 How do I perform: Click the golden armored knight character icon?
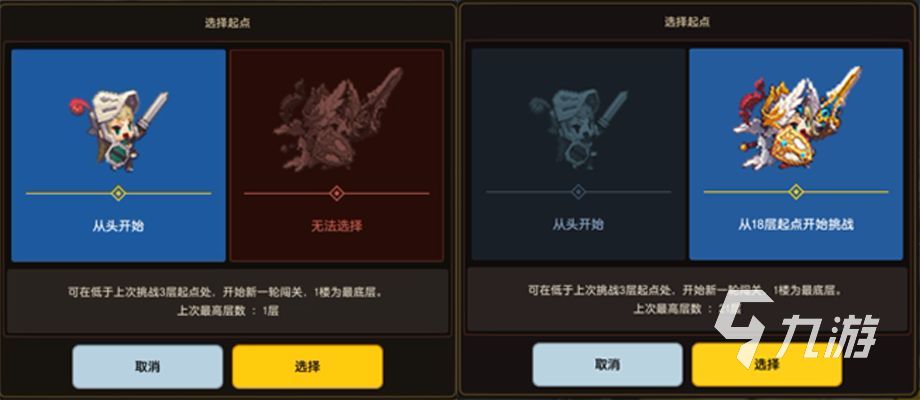tap(797, 120)
